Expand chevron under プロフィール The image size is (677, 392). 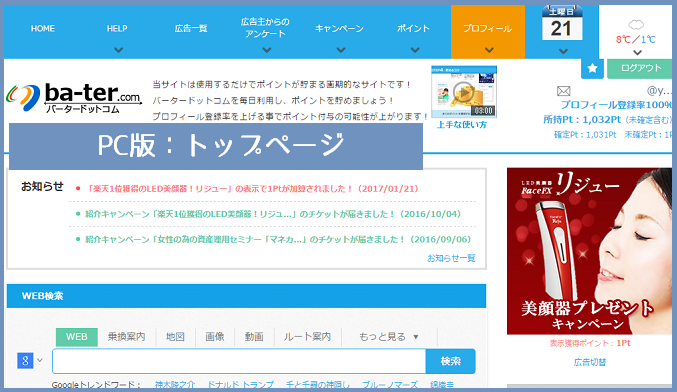pyautogui.click(x=489, y=50)
